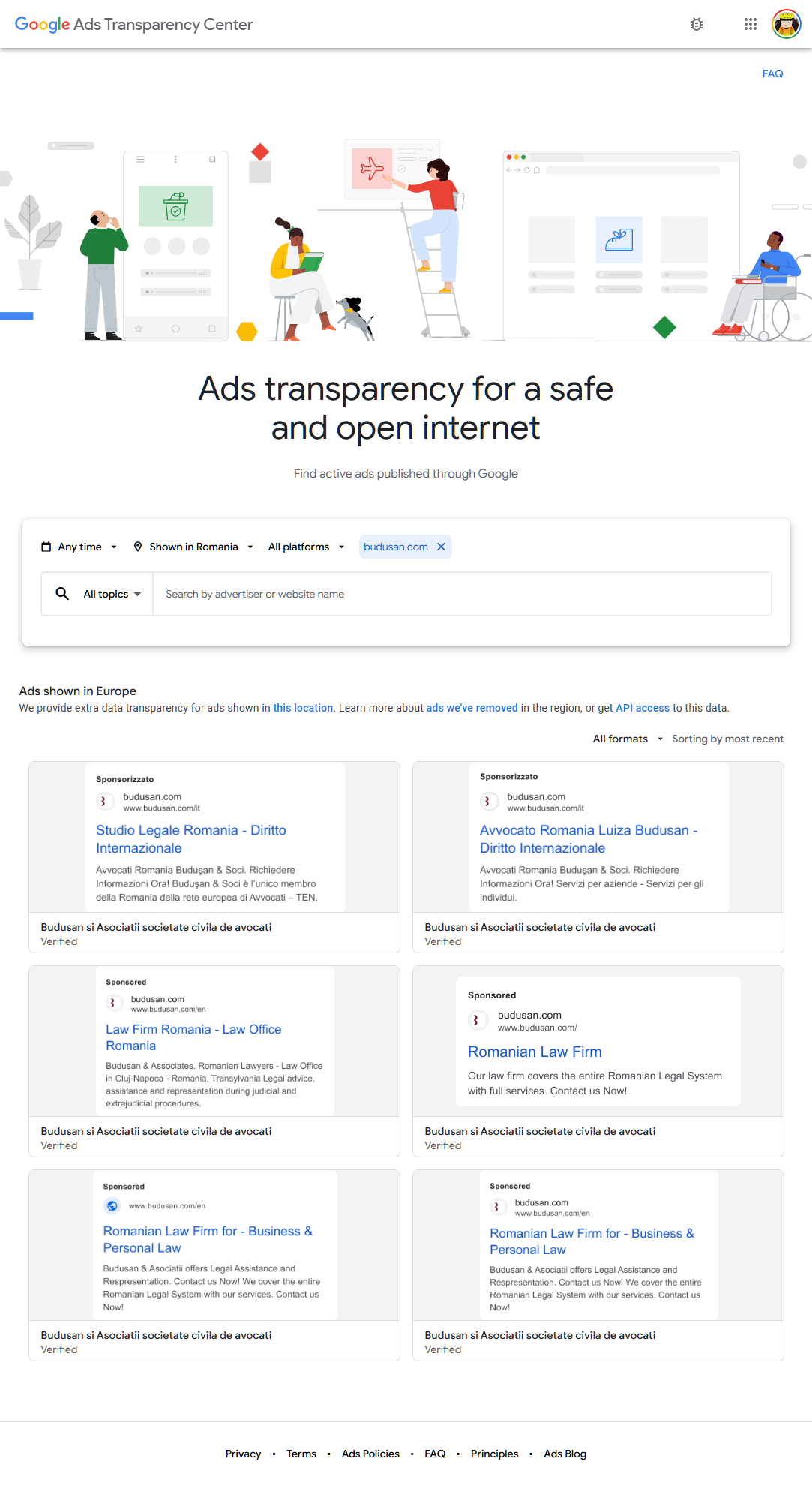Screen dimensions: 812x1509
Task: Open the FAQ page from the top right
Action: [x=772, y=73]
